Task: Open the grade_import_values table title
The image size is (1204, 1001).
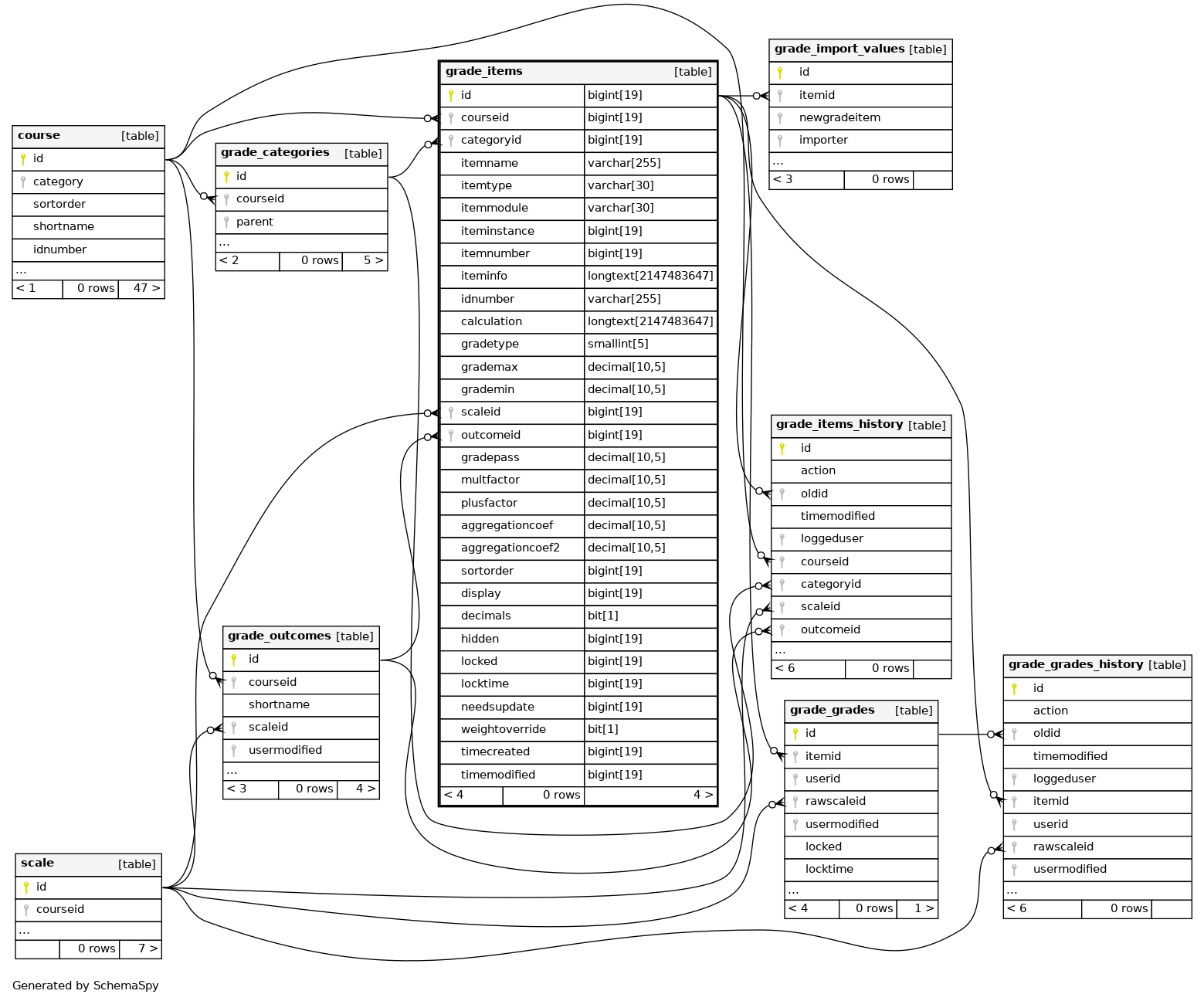Action: coord(839,49)
